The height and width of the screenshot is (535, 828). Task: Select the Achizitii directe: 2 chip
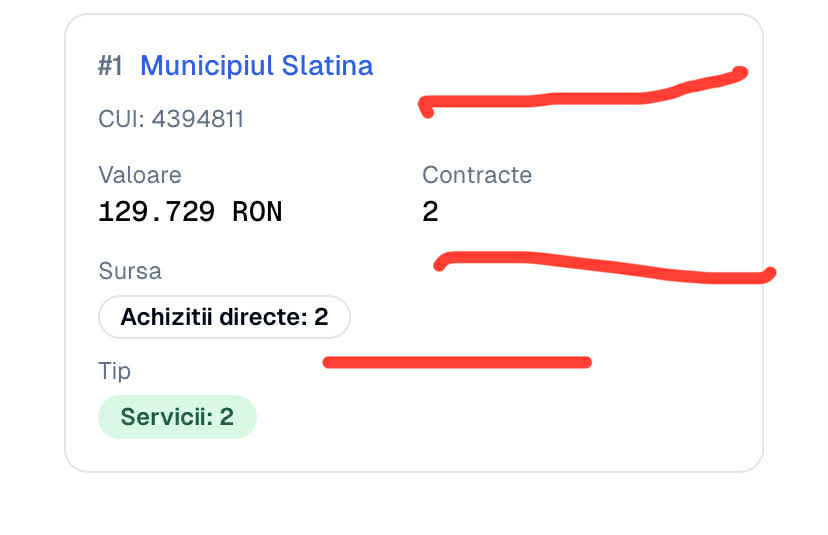click(224, 317)
